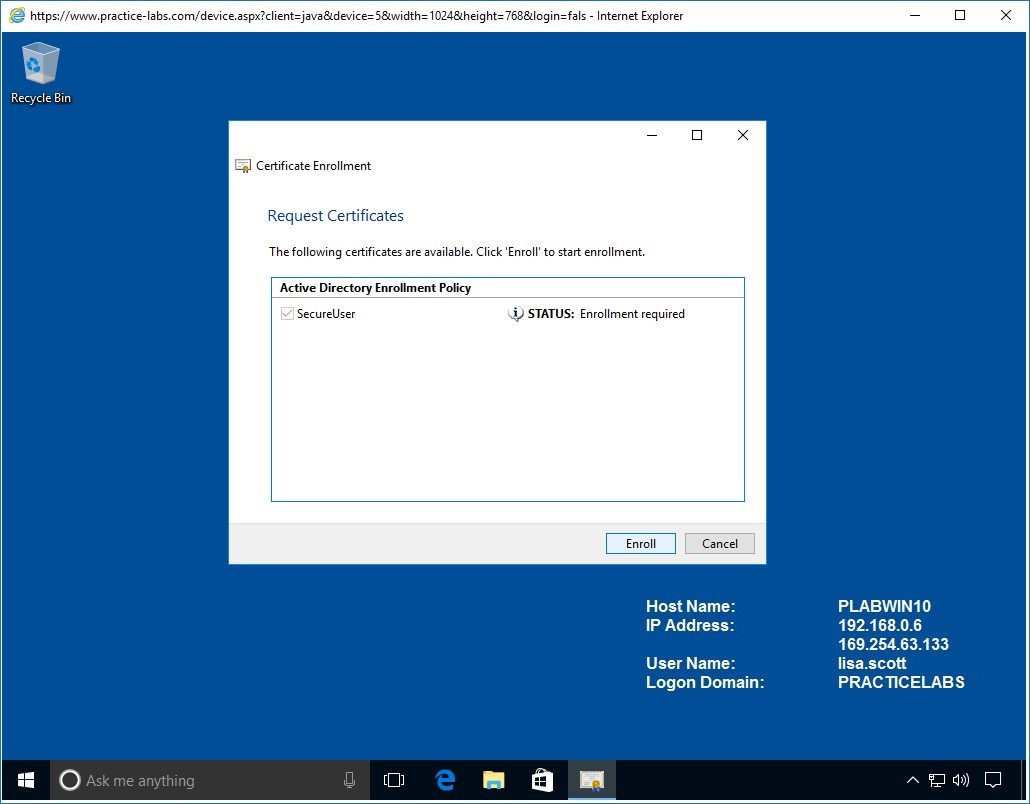Close the Internet Explorer window
Viewport: 1030px width, 804px height.
1006,16
